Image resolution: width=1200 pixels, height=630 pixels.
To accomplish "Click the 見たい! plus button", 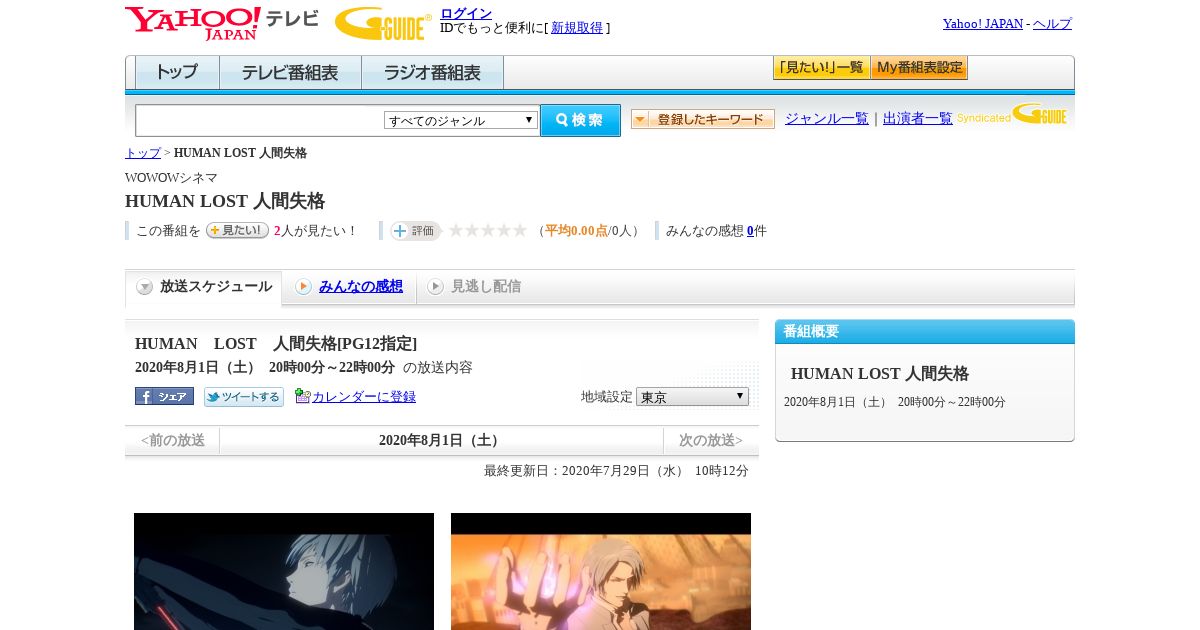I will (x=237, y=230).
